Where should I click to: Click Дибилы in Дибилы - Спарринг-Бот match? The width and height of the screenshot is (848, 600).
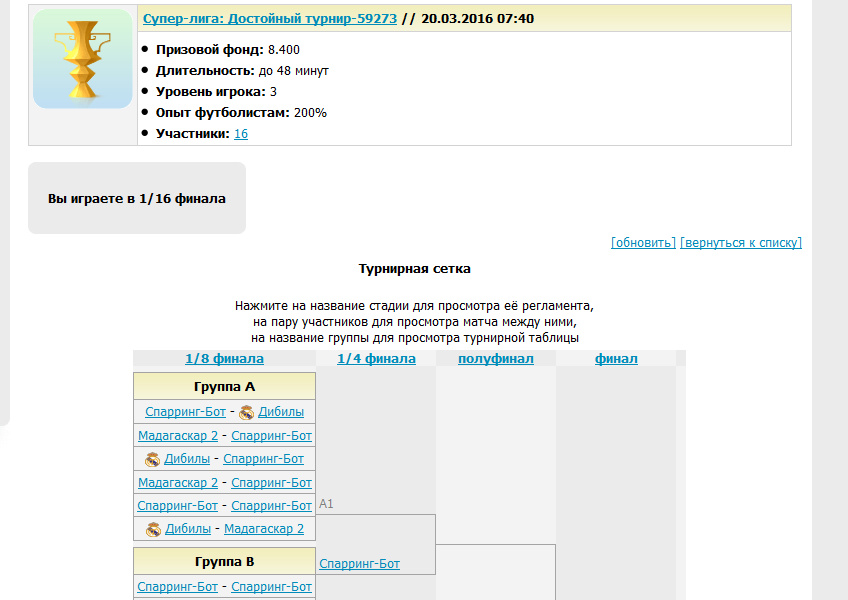click(187, 459)
